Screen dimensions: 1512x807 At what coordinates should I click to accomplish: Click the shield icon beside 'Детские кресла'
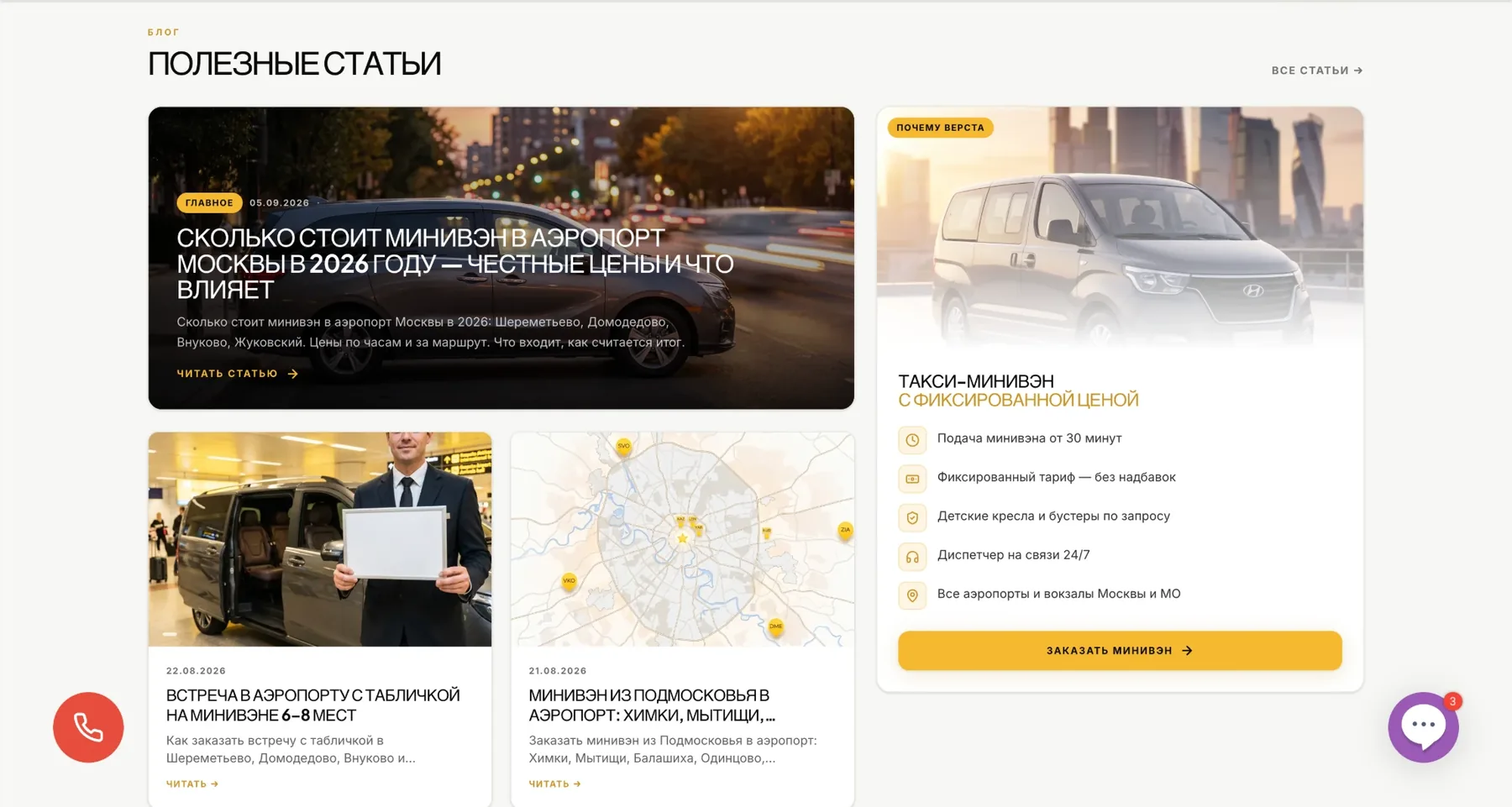click(912, 517)
